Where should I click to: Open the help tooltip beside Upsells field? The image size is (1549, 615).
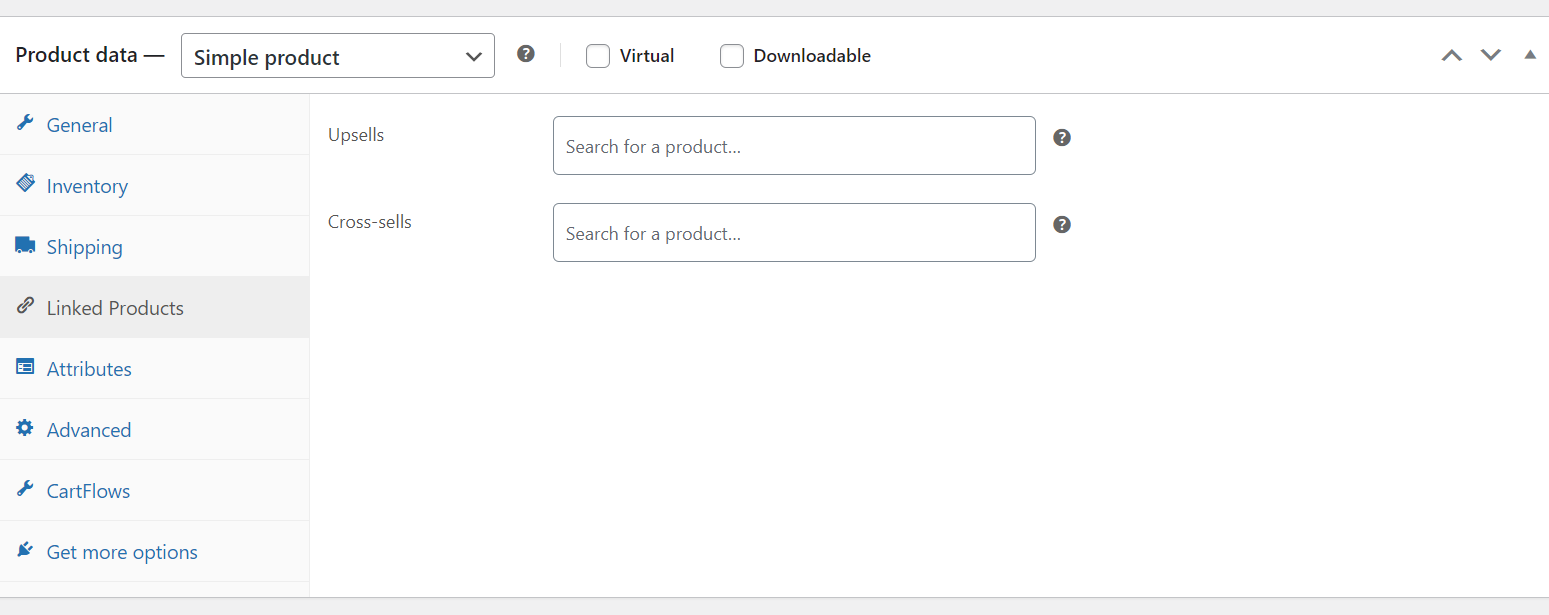pyautogui.click(x=1061, y=137)
